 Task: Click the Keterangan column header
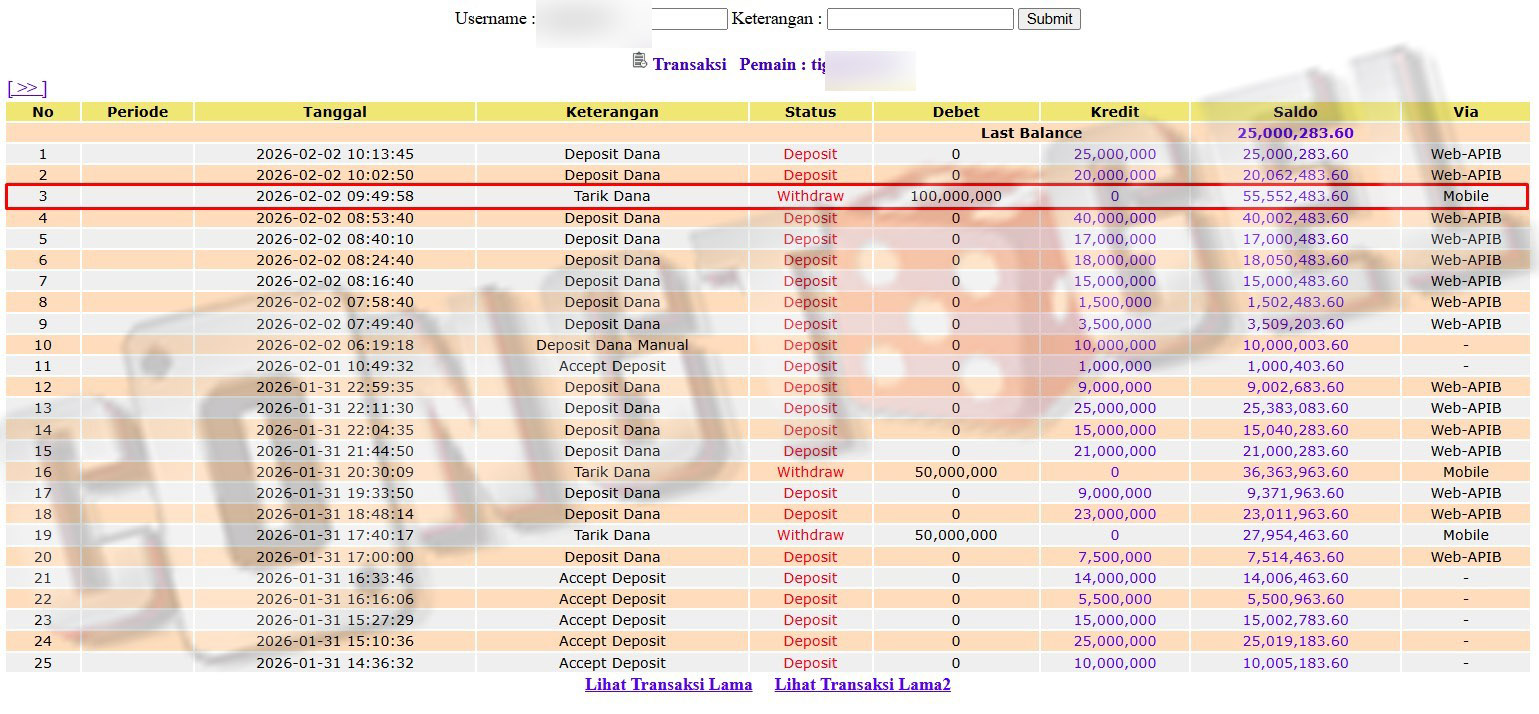(612, 112)
